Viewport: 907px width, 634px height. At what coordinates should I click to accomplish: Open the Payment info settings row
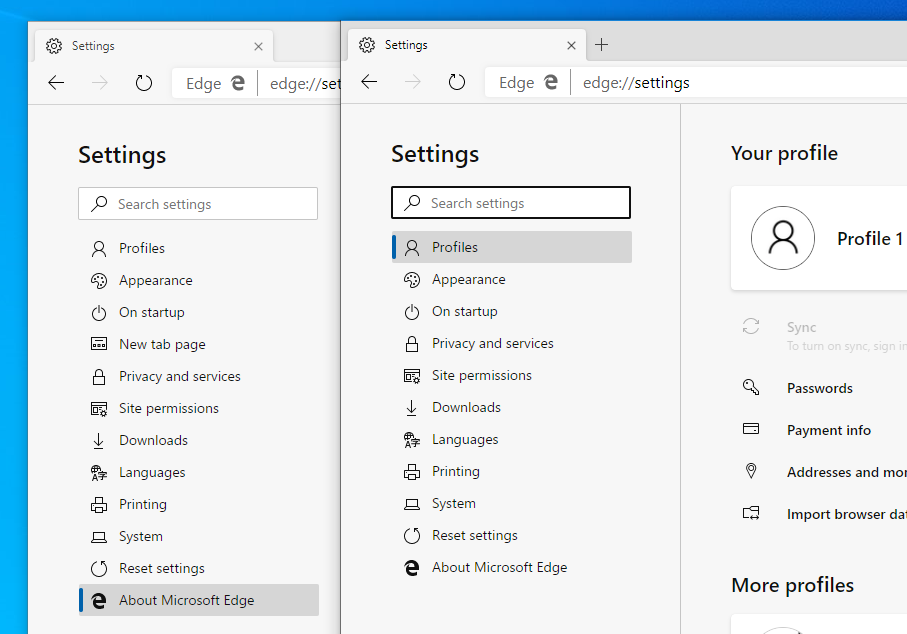click(819, 430)
